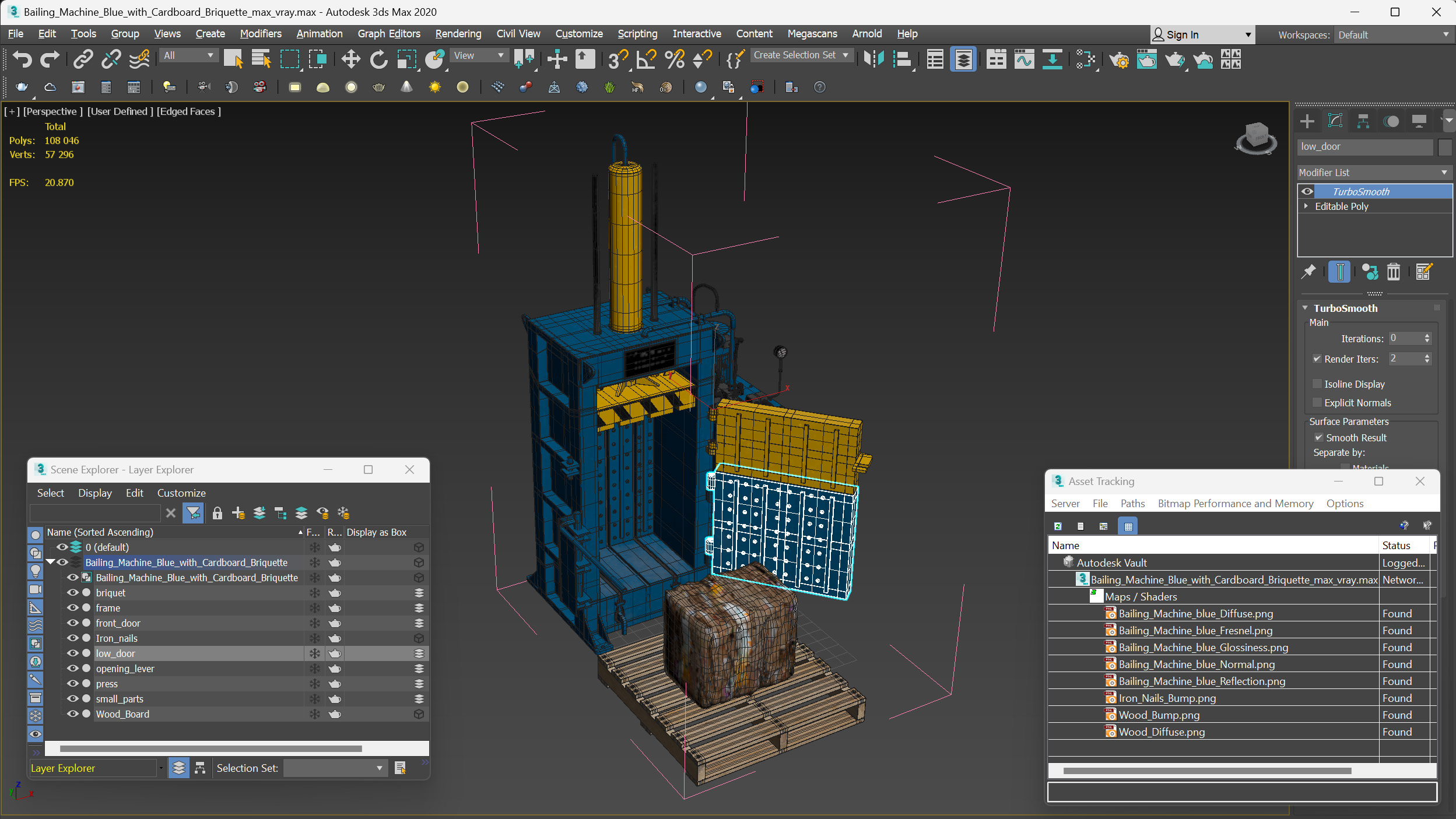The height and width of the screenshot is (819, 1456).
Task: Click the Name column header in Asset Tracking
Action: point(1213,546)
